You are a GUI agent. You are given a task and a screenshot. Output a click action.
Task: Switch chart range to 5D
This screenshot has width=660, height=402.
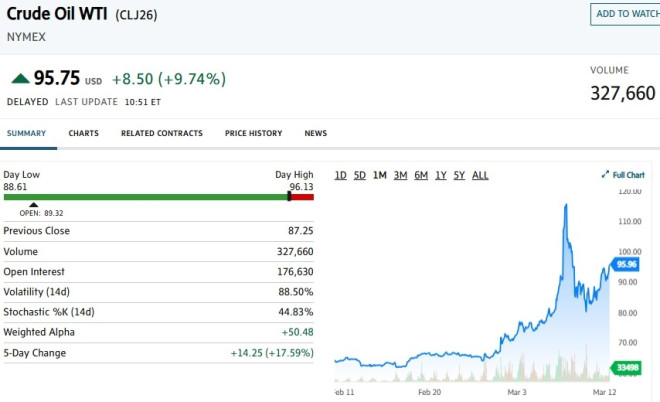click(360, 175)
